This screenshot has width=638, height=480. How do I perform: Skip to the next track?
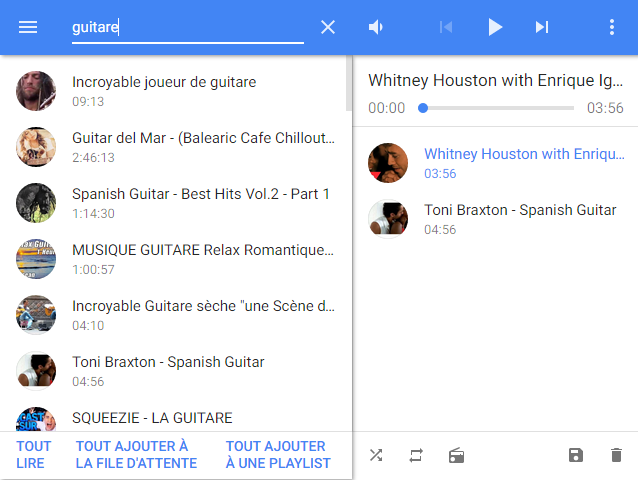(x=542, y=27)
